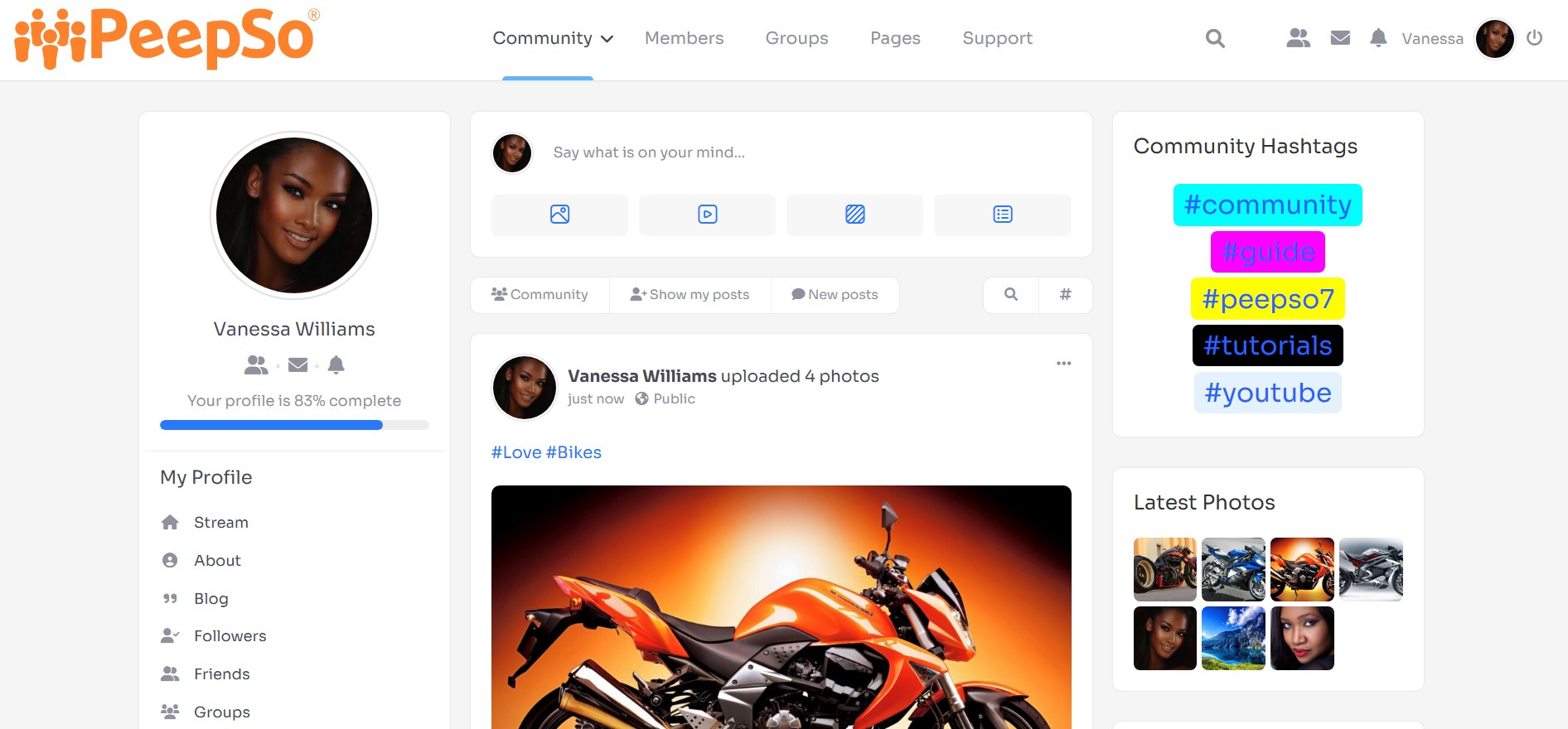Screen dimensions: 1568x729
Task: Click the #peepso7 hashtag
Action: click(x=1268, y=299)
